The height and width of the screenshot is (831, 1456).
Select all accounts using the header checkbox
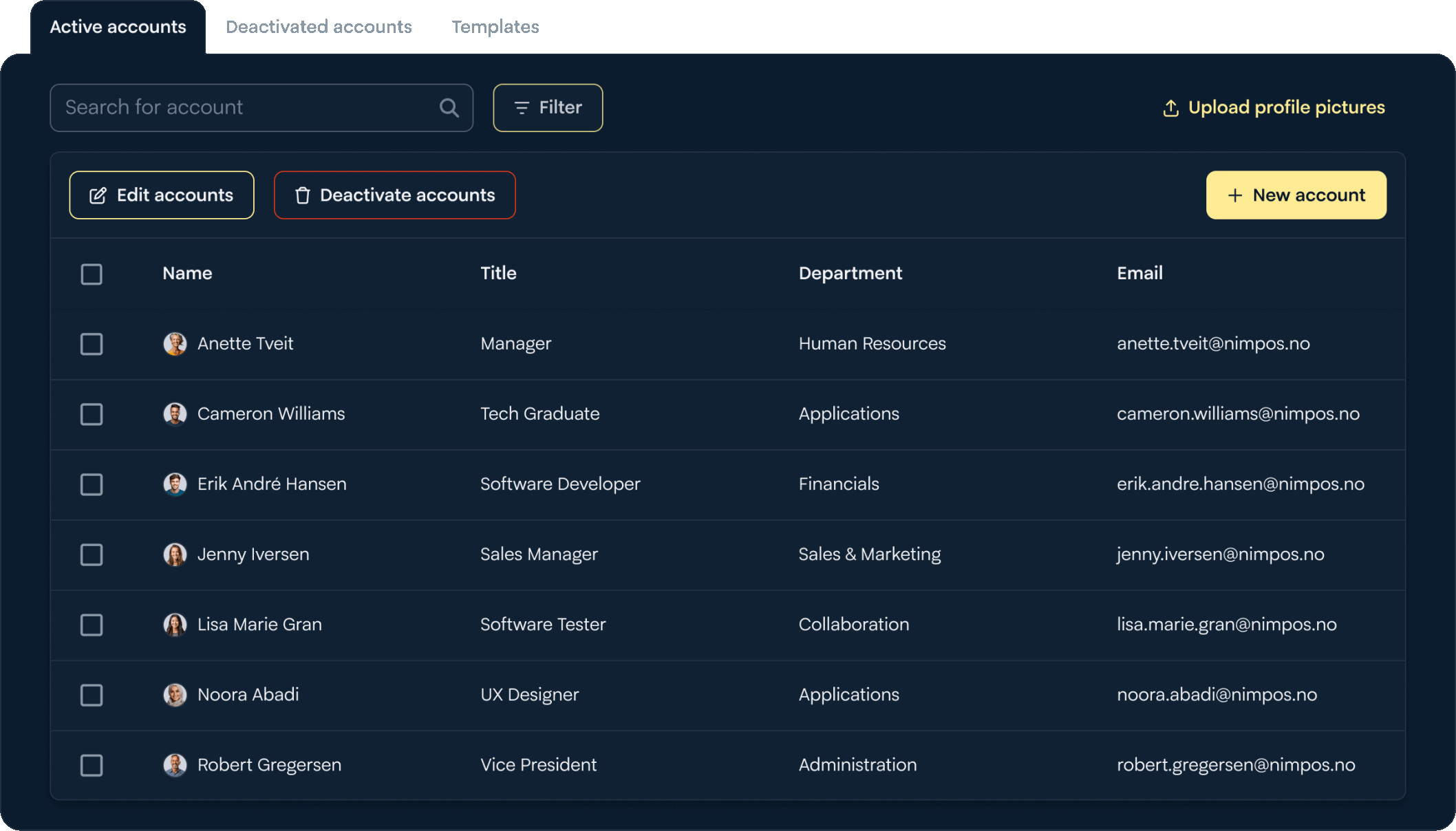92,274
